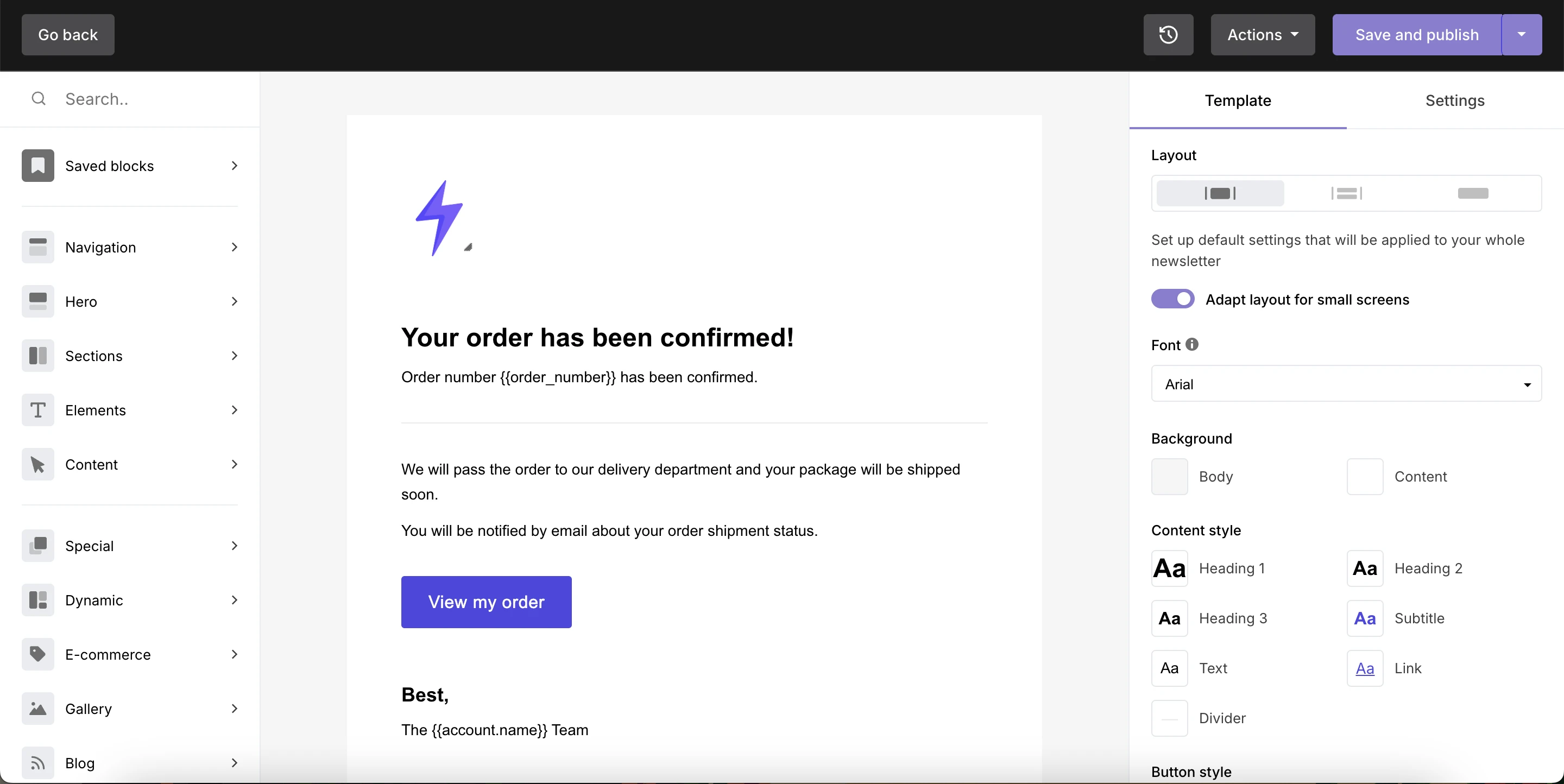Open version history clock icon
The height and width of the screenshot is (784, 1564).
click(1168, 35)
